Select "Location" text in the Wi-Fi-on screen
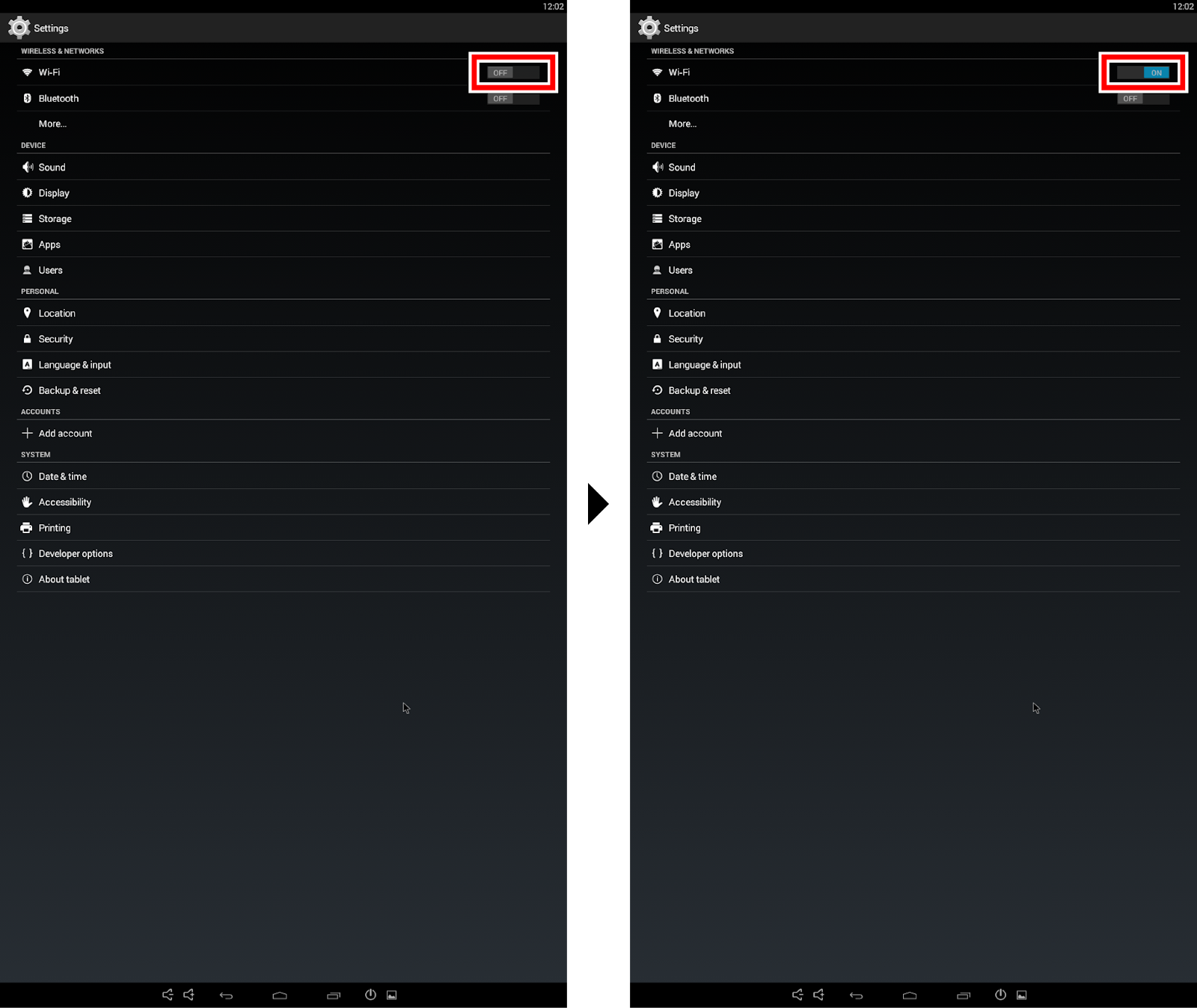The image size is (1197, 1008). click(687, 313)
